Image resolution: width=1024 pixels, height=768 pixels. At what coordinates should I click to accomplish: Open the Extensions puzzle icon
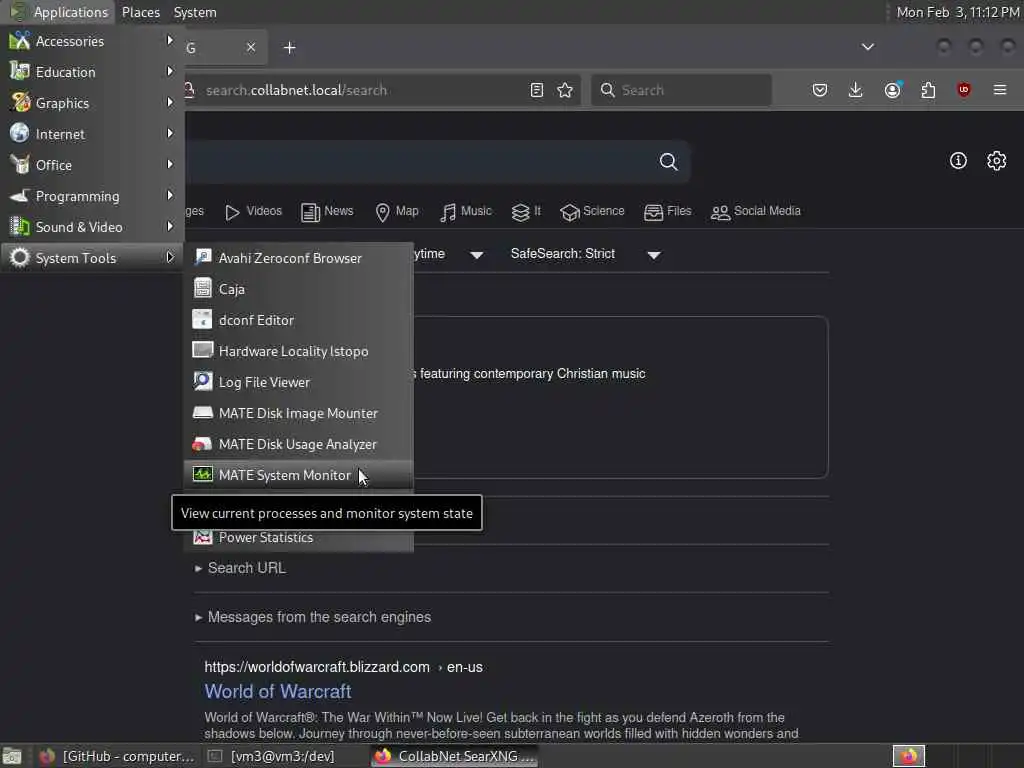tap(928, 90)
